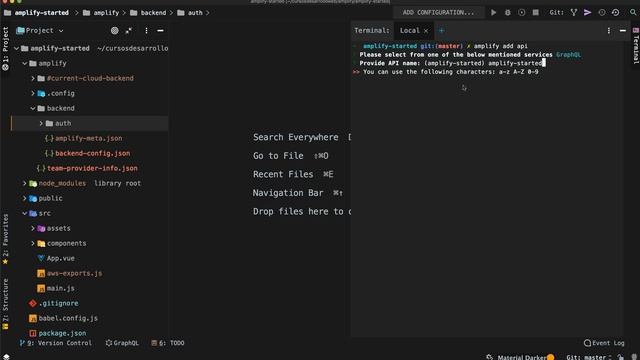Expand the auth folder

[x=41, y=123]
